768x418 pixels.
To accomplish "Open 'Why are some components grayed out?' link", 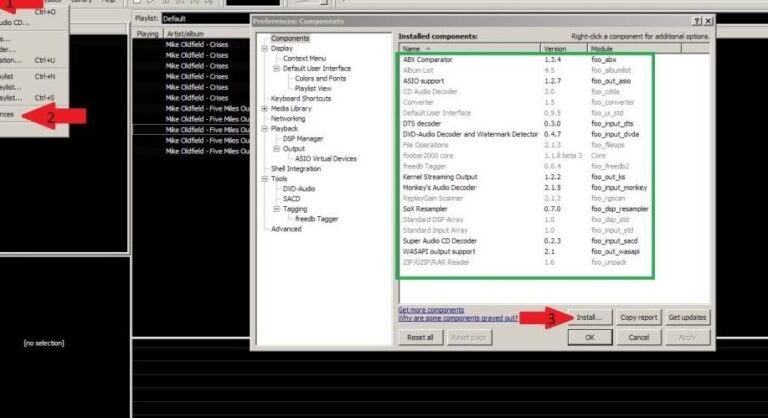I will pos(457,319).
